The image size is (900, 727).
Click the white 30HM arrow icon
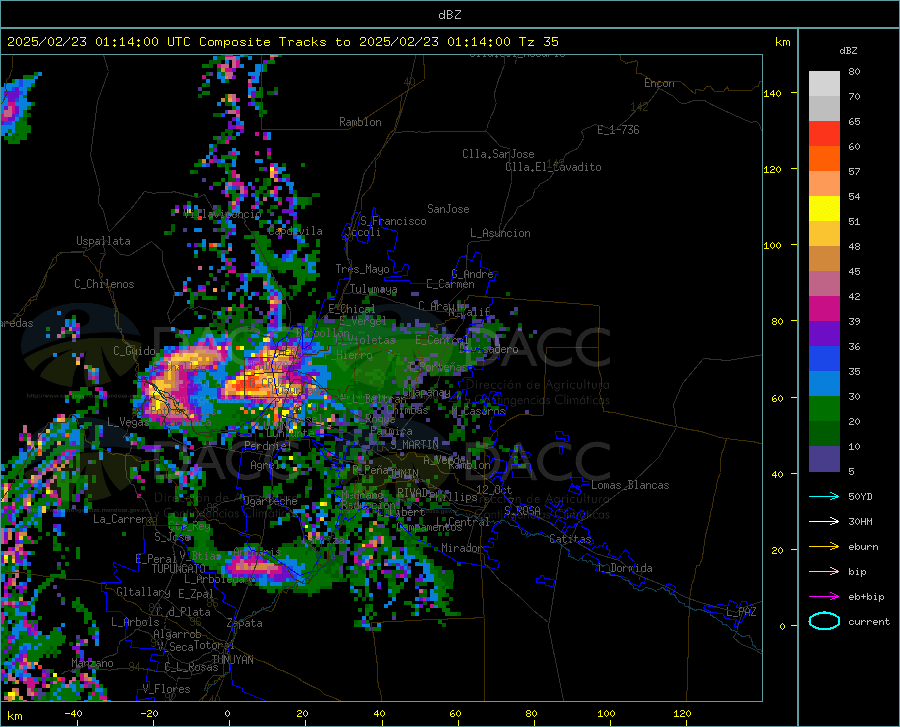[x=824, y=522]
